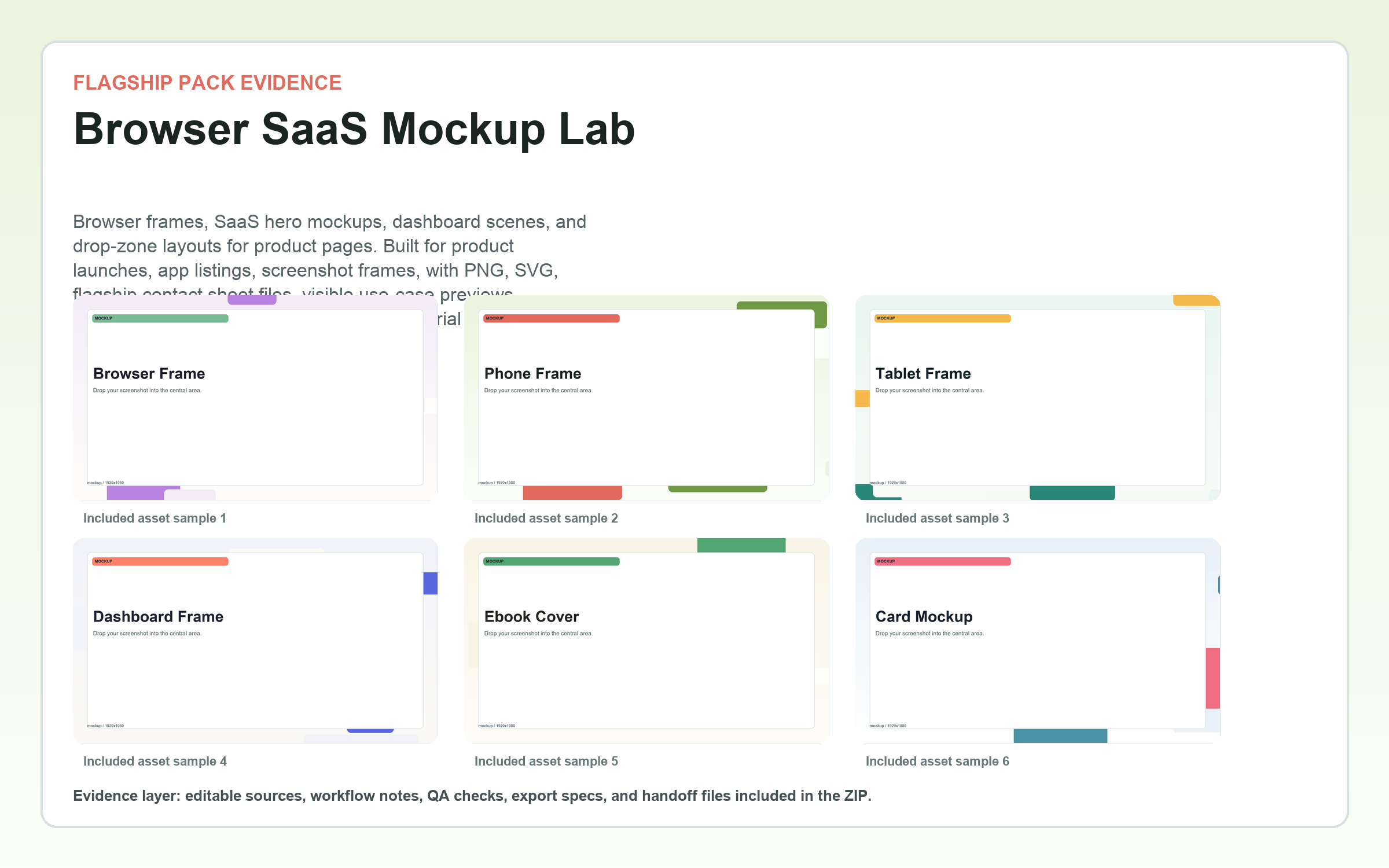Click 'mockup / 1920x1080' label in Browser Frame

106,483
